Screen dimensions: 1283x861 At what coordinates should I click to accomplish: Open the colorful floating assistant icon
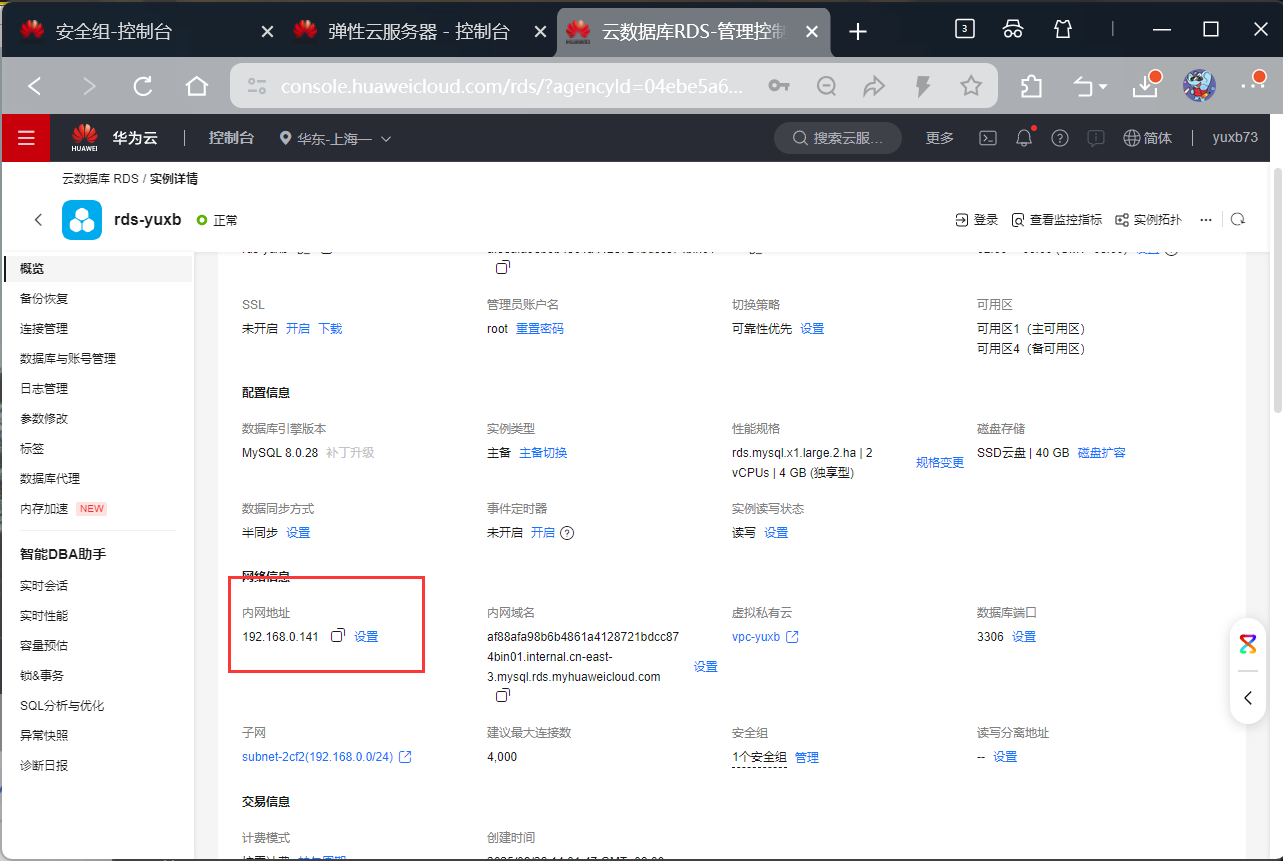1248,643
